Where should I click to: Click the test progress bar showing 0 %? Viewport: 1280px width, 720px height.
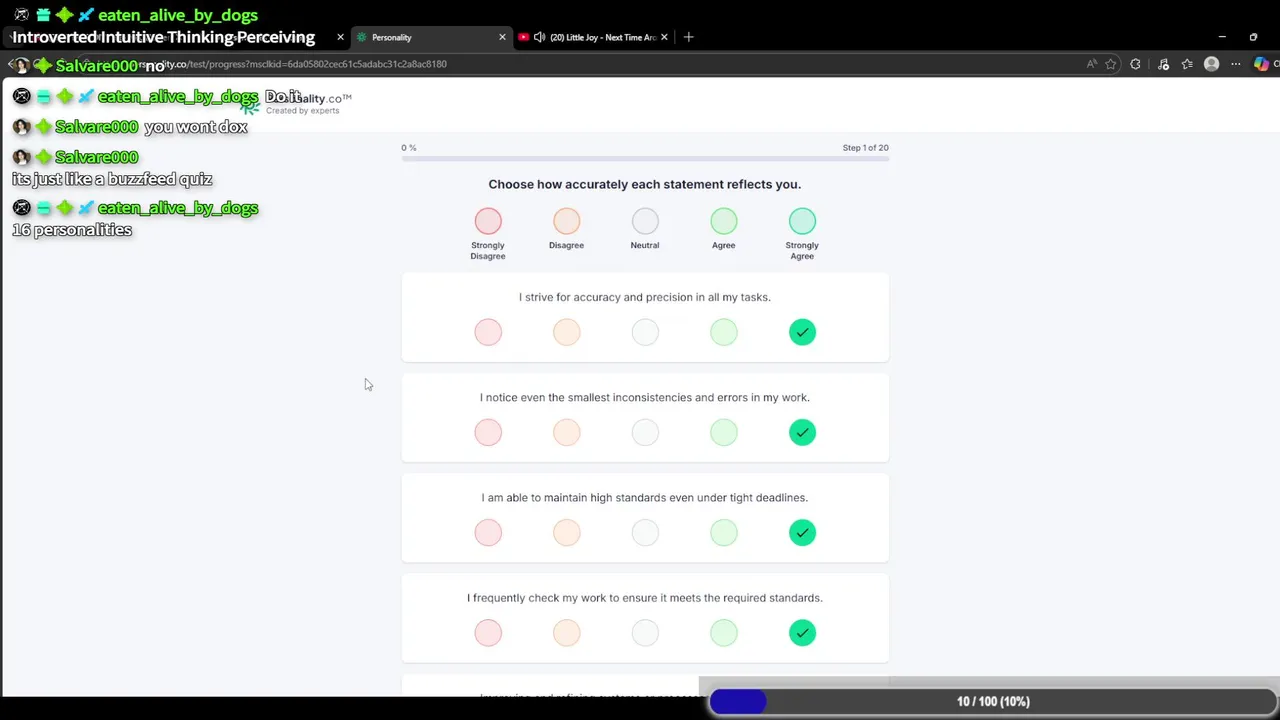coord(645,158)
